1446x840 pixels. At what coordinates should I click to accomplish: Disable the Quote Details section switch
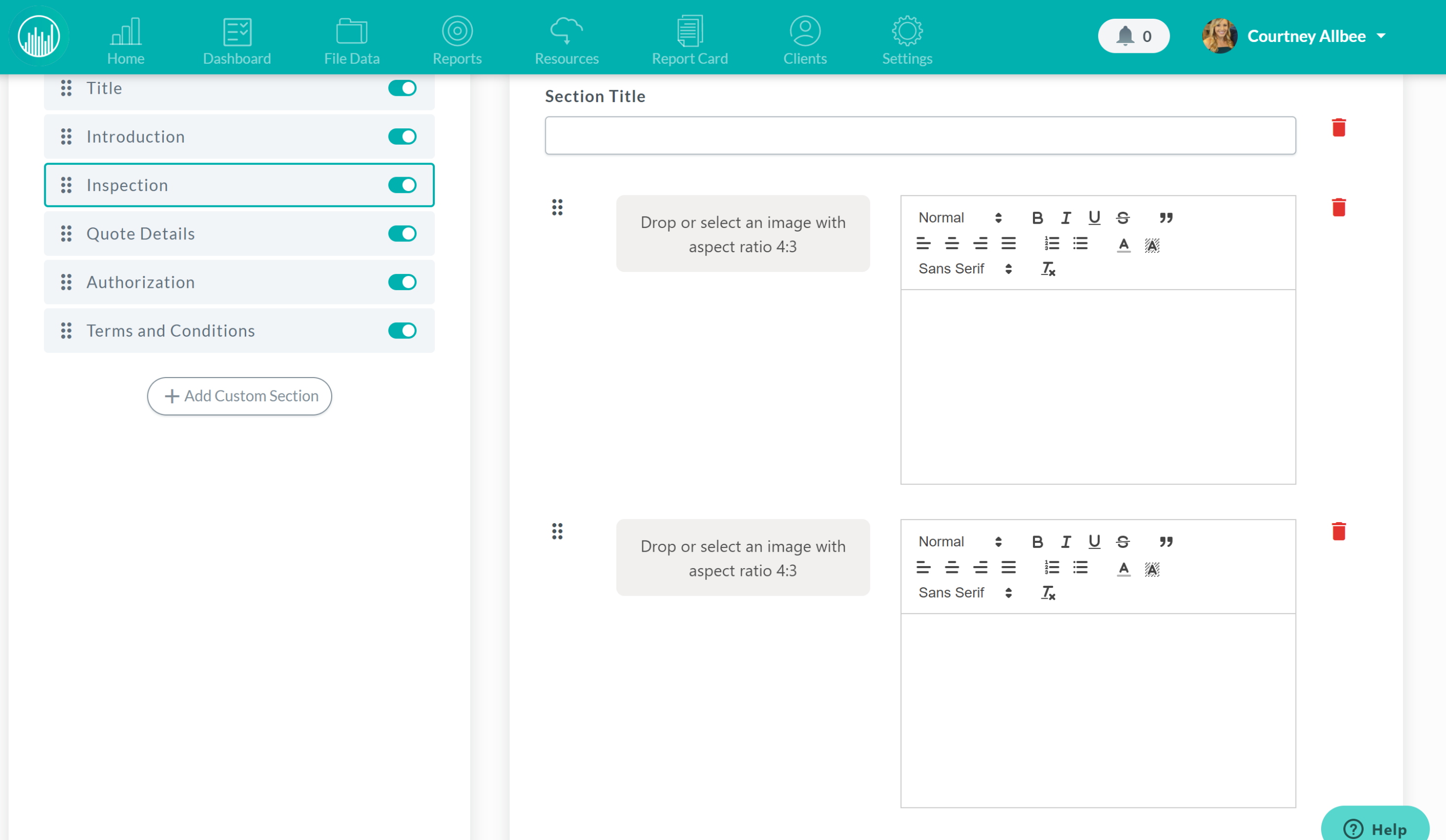click(x=402, y=233)
